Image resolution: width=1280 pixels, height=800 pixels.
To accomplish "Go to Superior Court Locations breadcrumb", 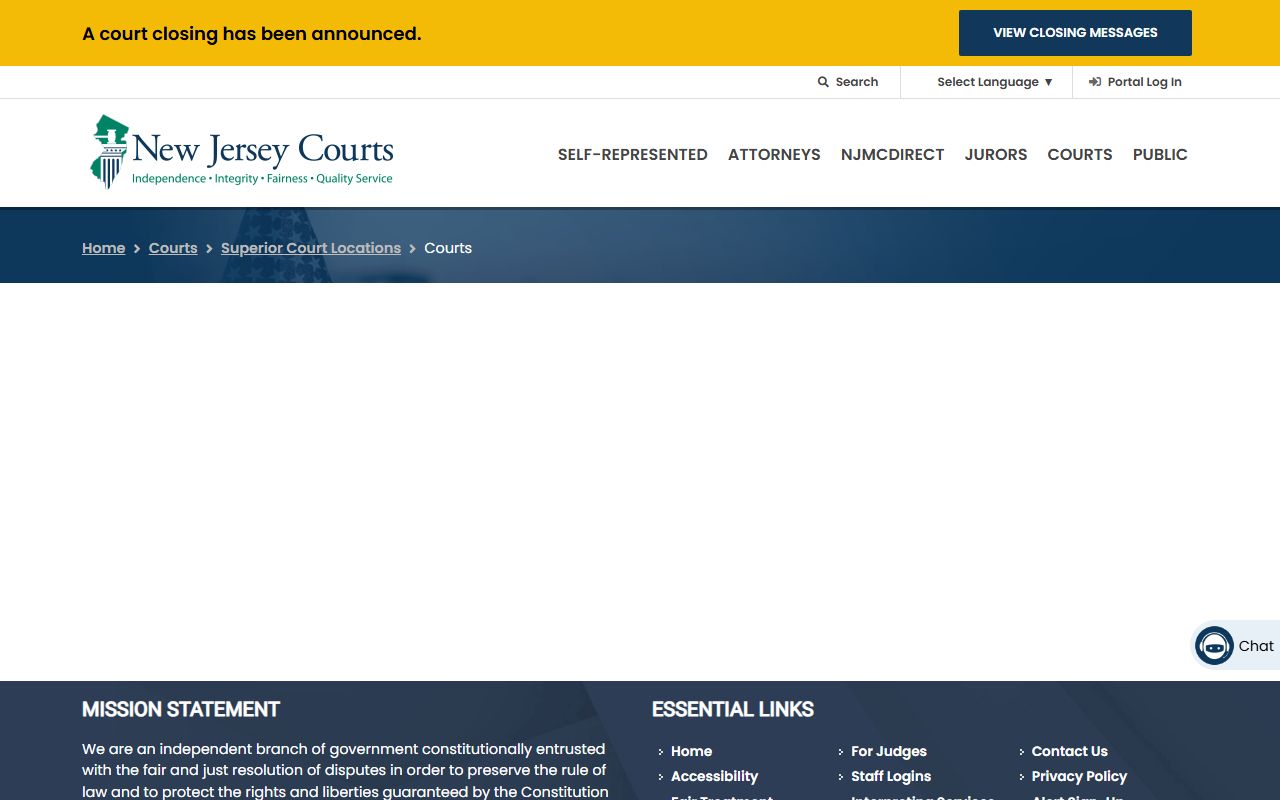I will pos(311,248).
